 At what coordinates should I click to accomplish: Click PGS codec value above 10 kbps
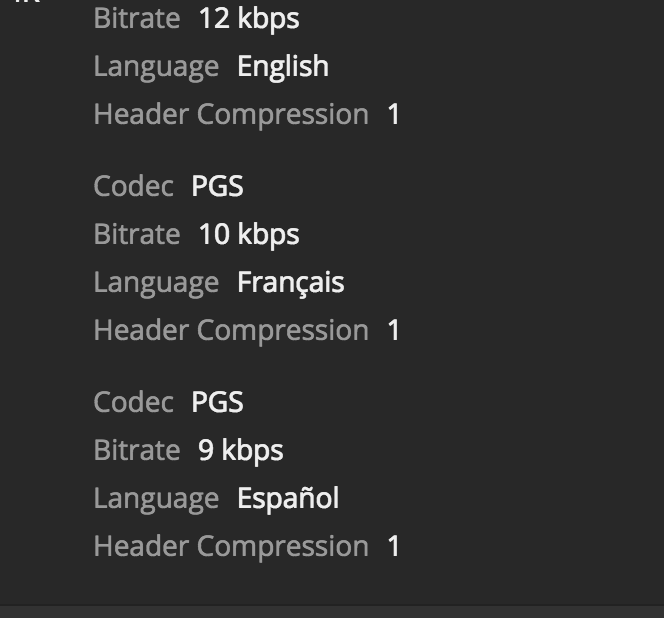pyautogui.click(x=217, y=187)
